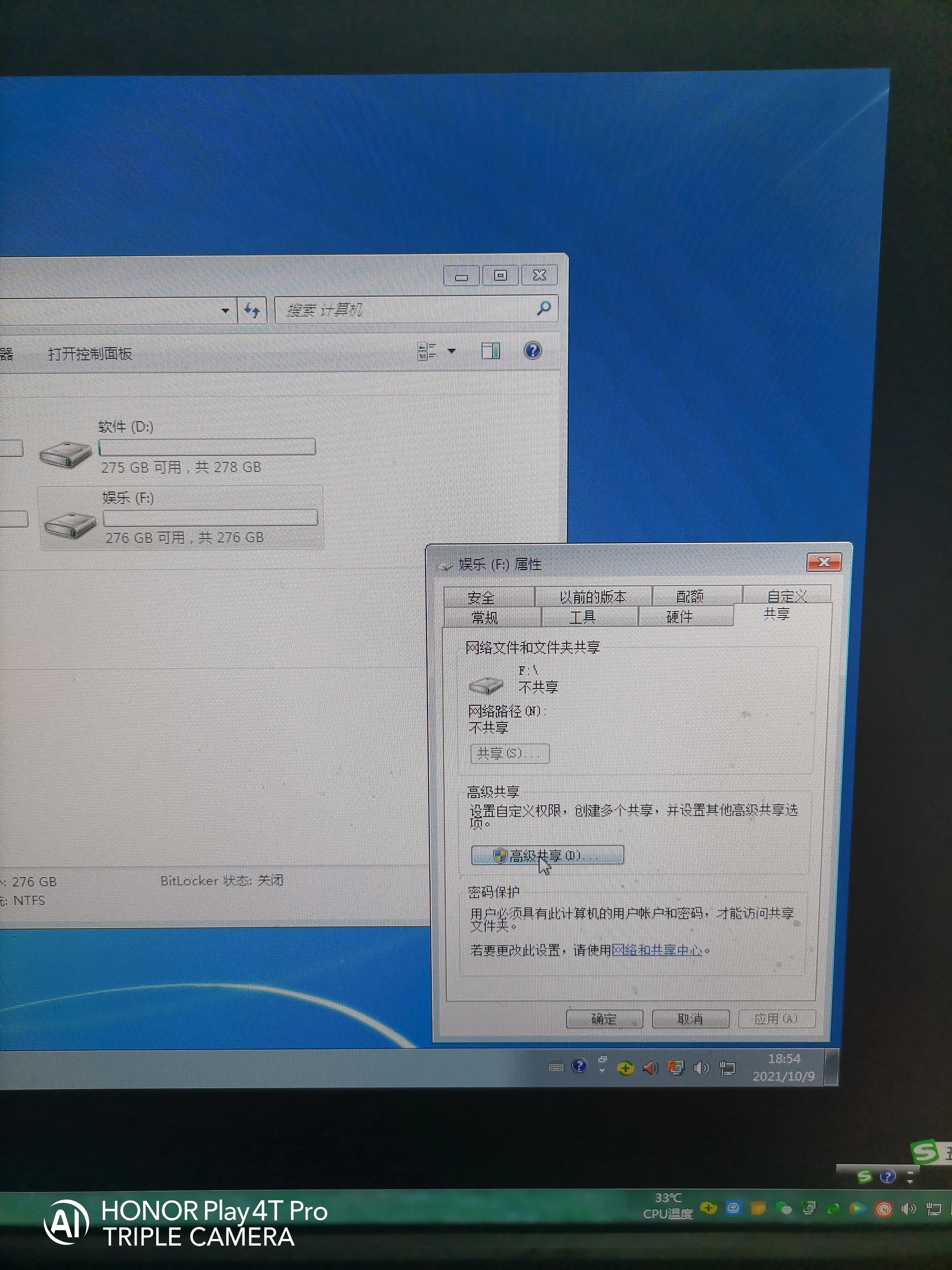This screenshot has height=1270, width=952.
Task: Switch to the 硬件 tab
Action: 679,617
